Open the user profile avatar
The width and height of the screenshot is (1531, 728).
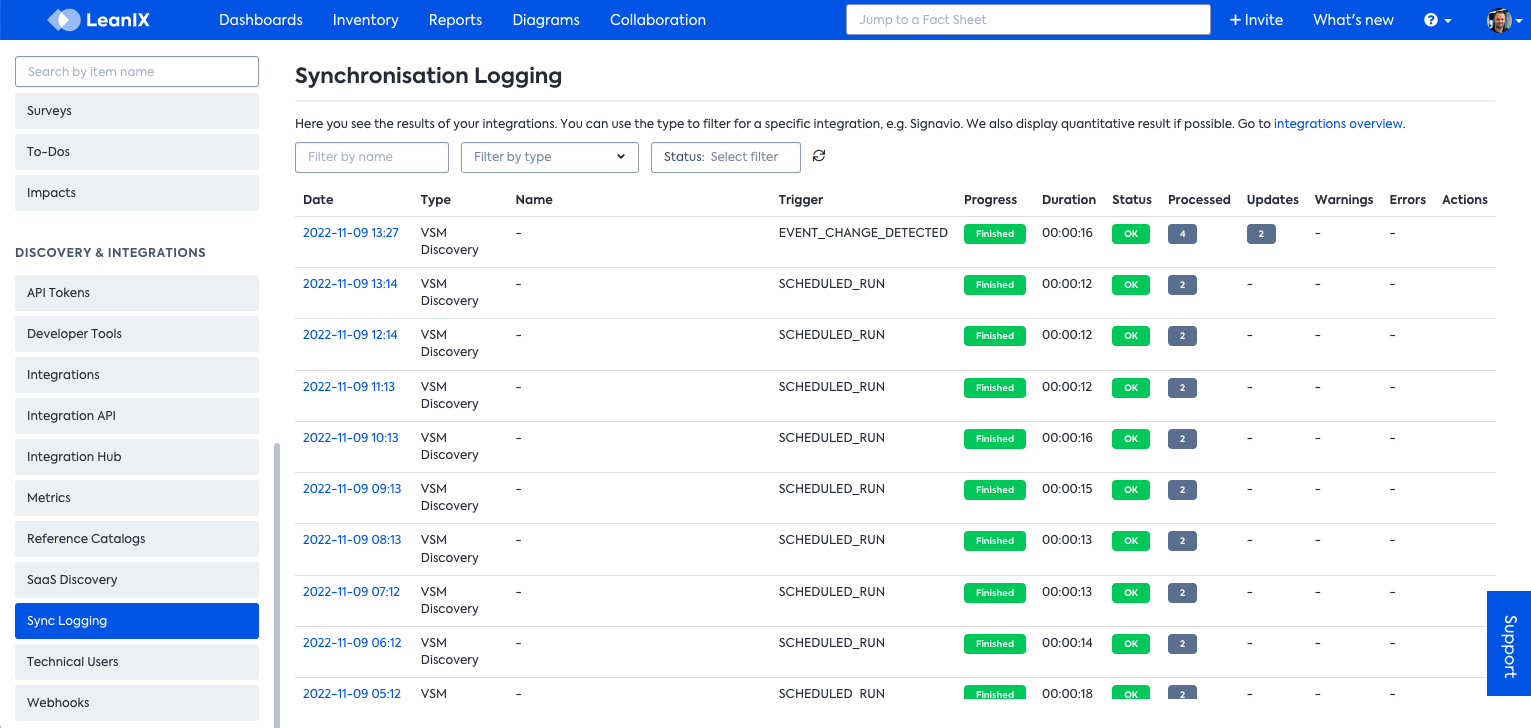point(1499,20)
